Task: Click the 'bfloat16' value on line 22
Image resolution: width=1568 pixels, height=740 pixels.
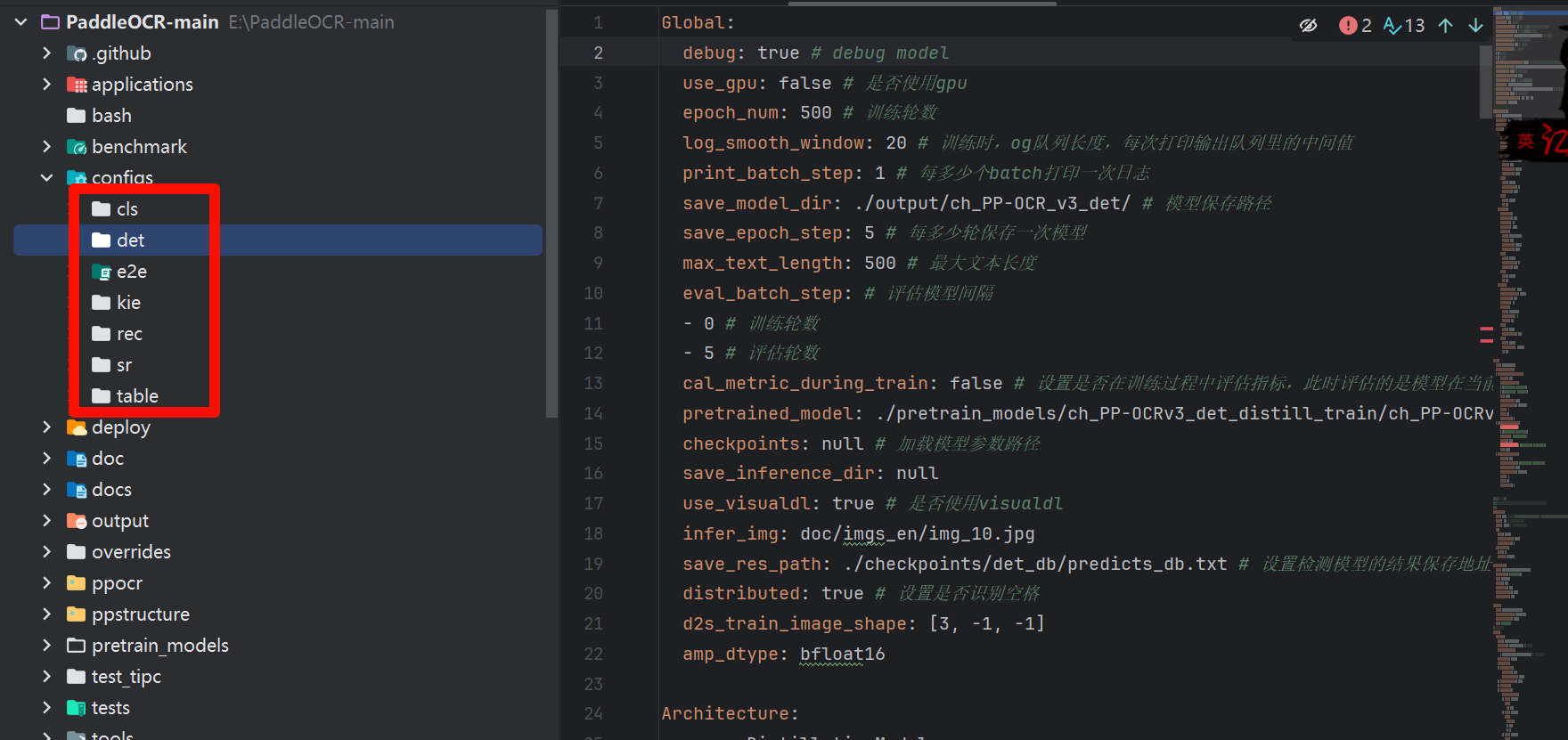Action: (842, 654)
